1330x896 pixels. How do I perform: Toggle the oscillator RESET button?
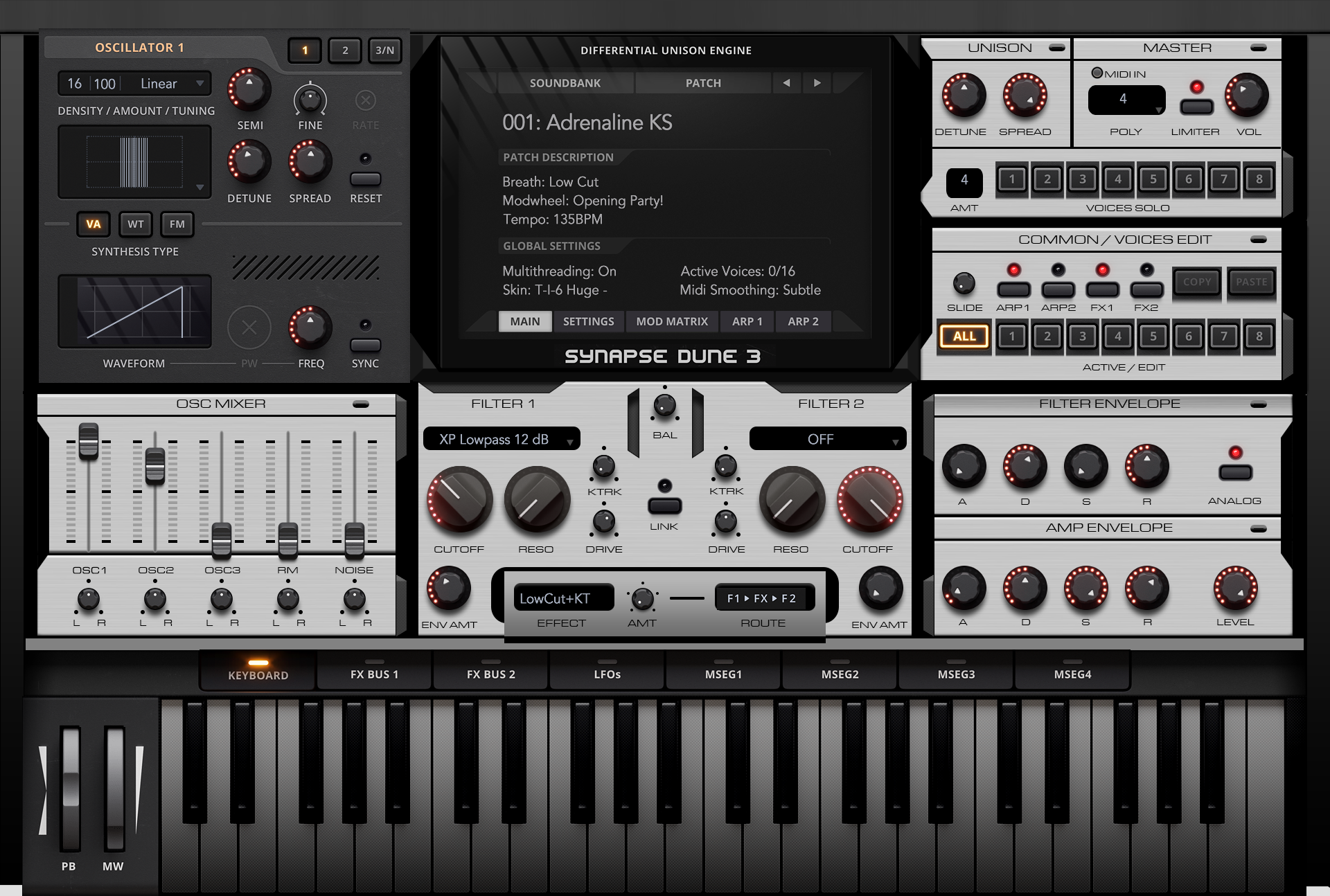point(366,179)
